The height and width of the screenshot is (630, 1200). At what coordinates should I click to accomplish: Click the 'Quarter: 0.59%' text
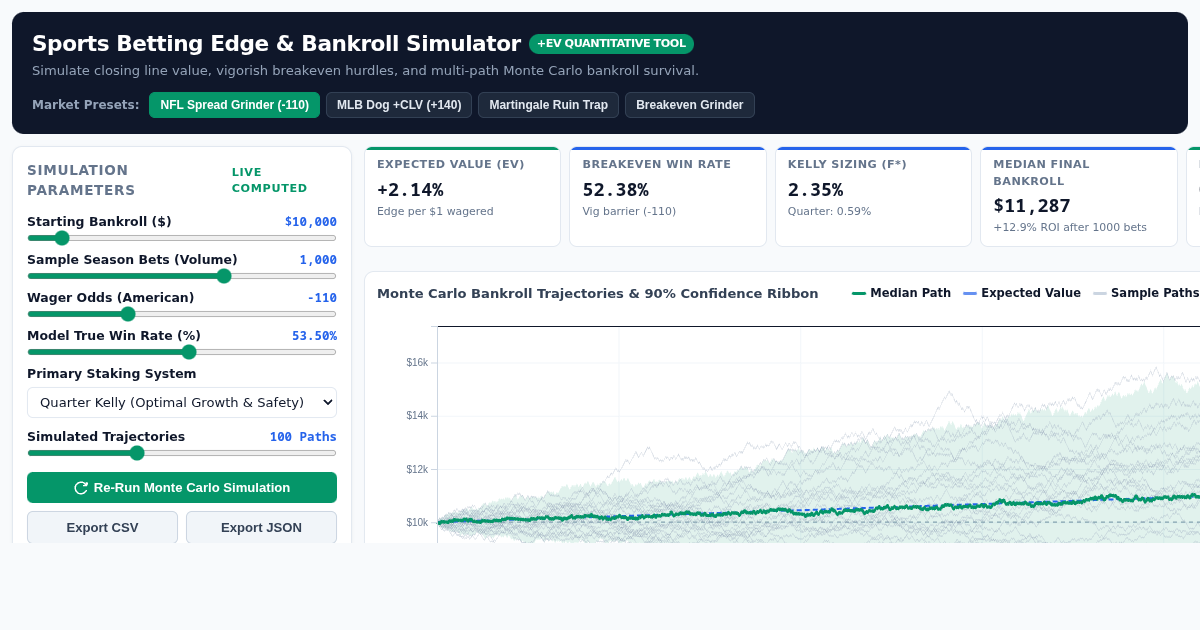(829, 211)
